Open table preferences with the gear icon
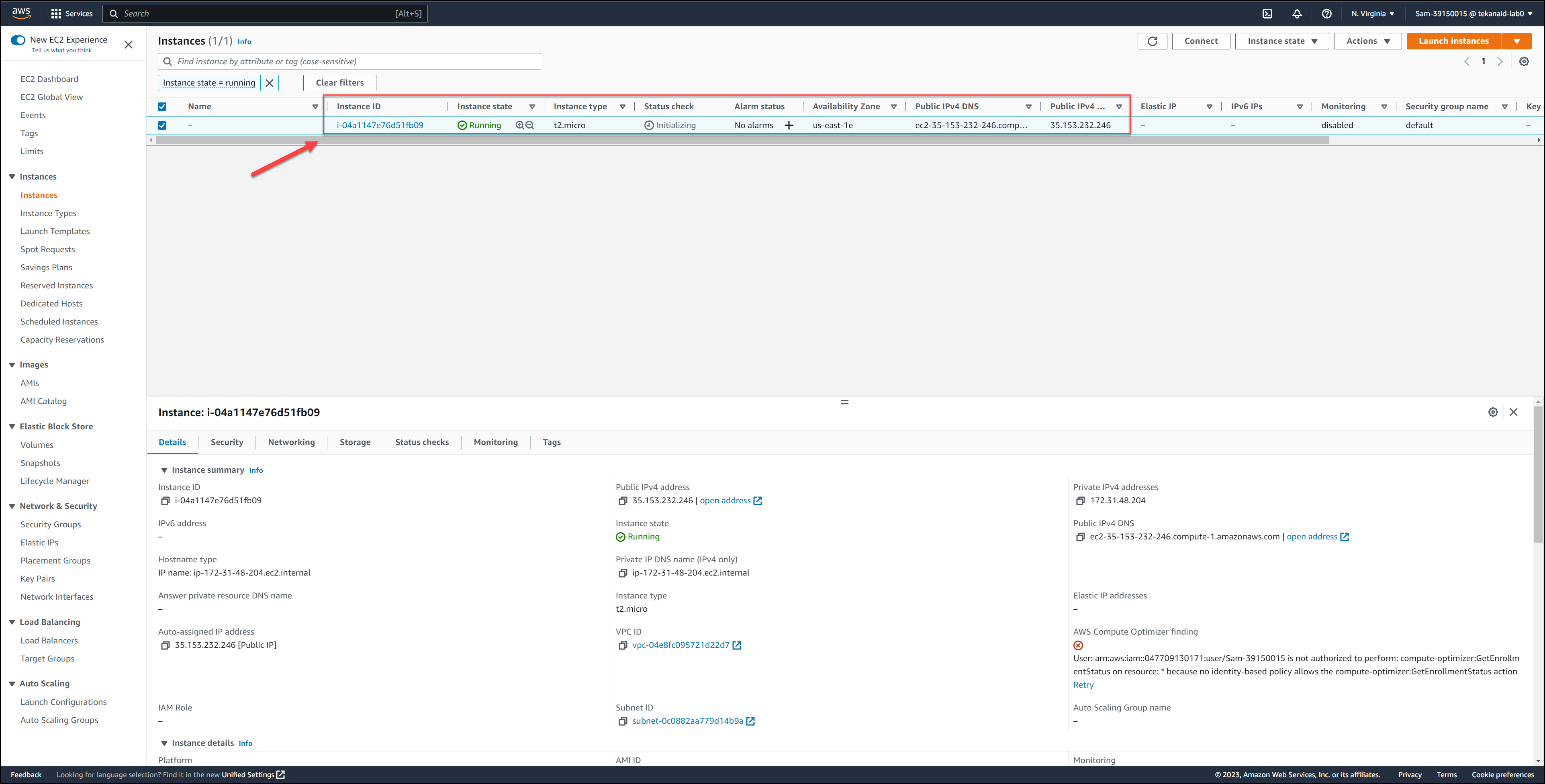 coord(1524,61)
